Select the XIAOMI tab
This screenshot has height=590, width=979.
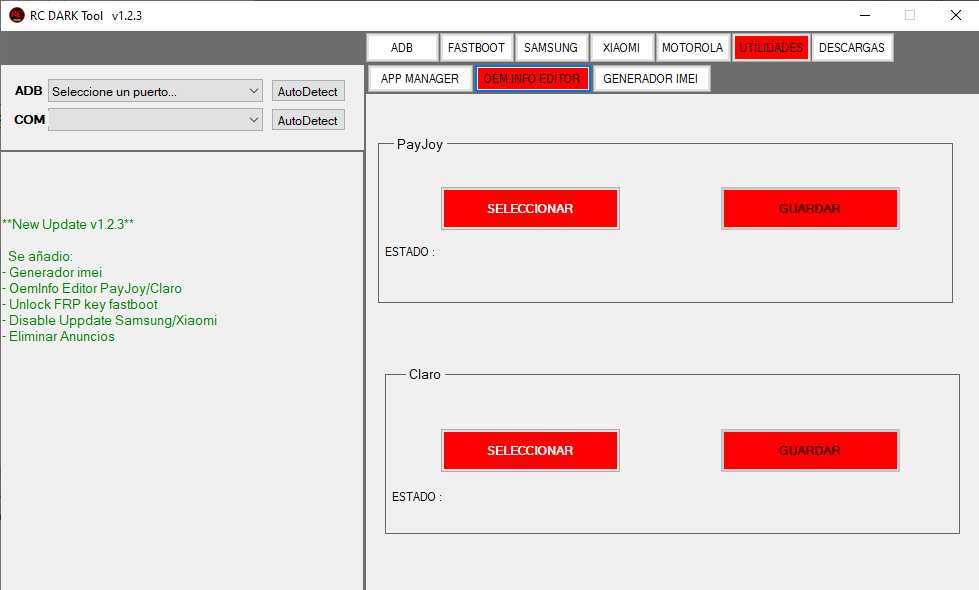click(x=622, y=48)
